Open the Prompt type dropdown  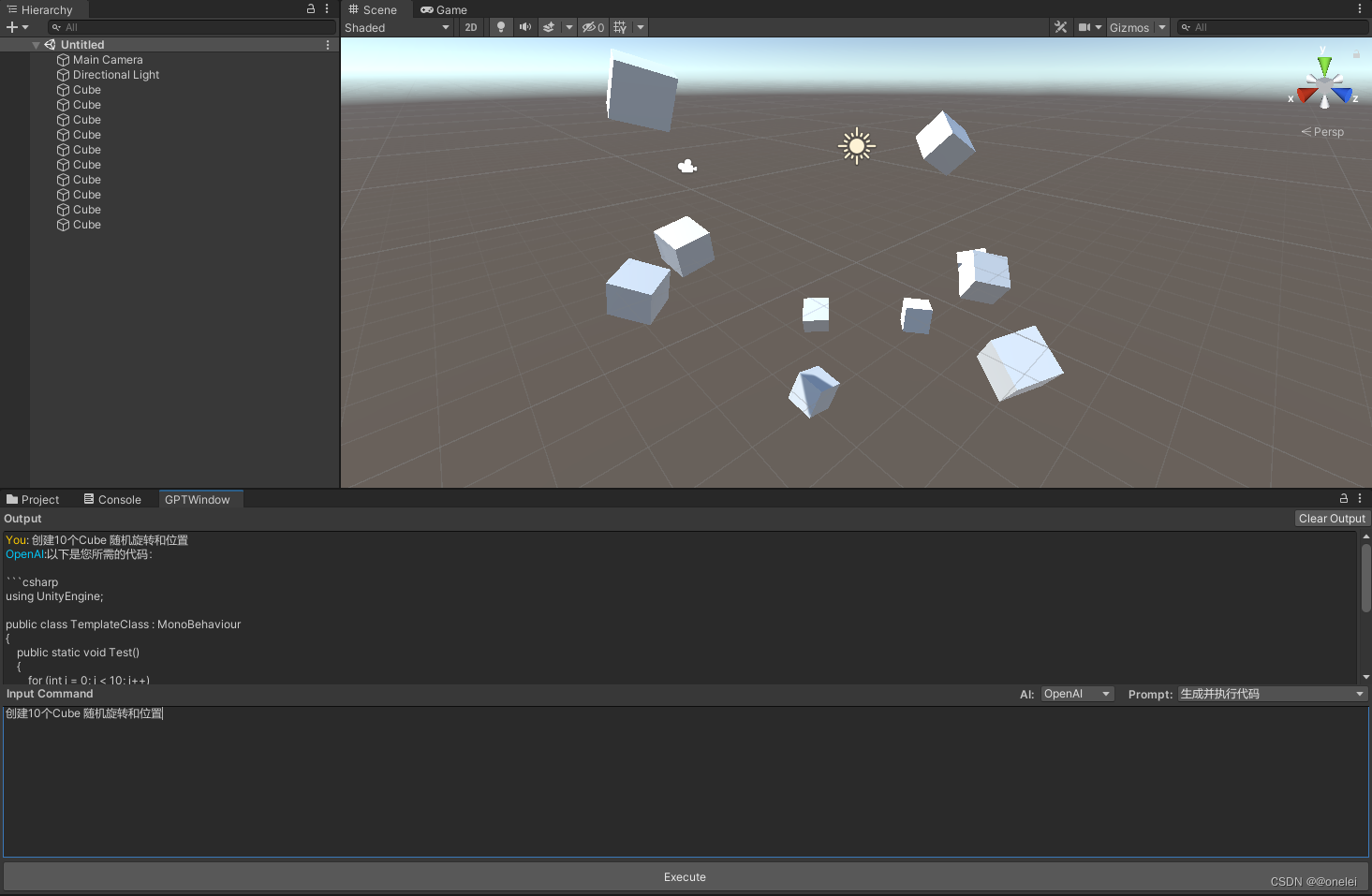[1273, 694]
